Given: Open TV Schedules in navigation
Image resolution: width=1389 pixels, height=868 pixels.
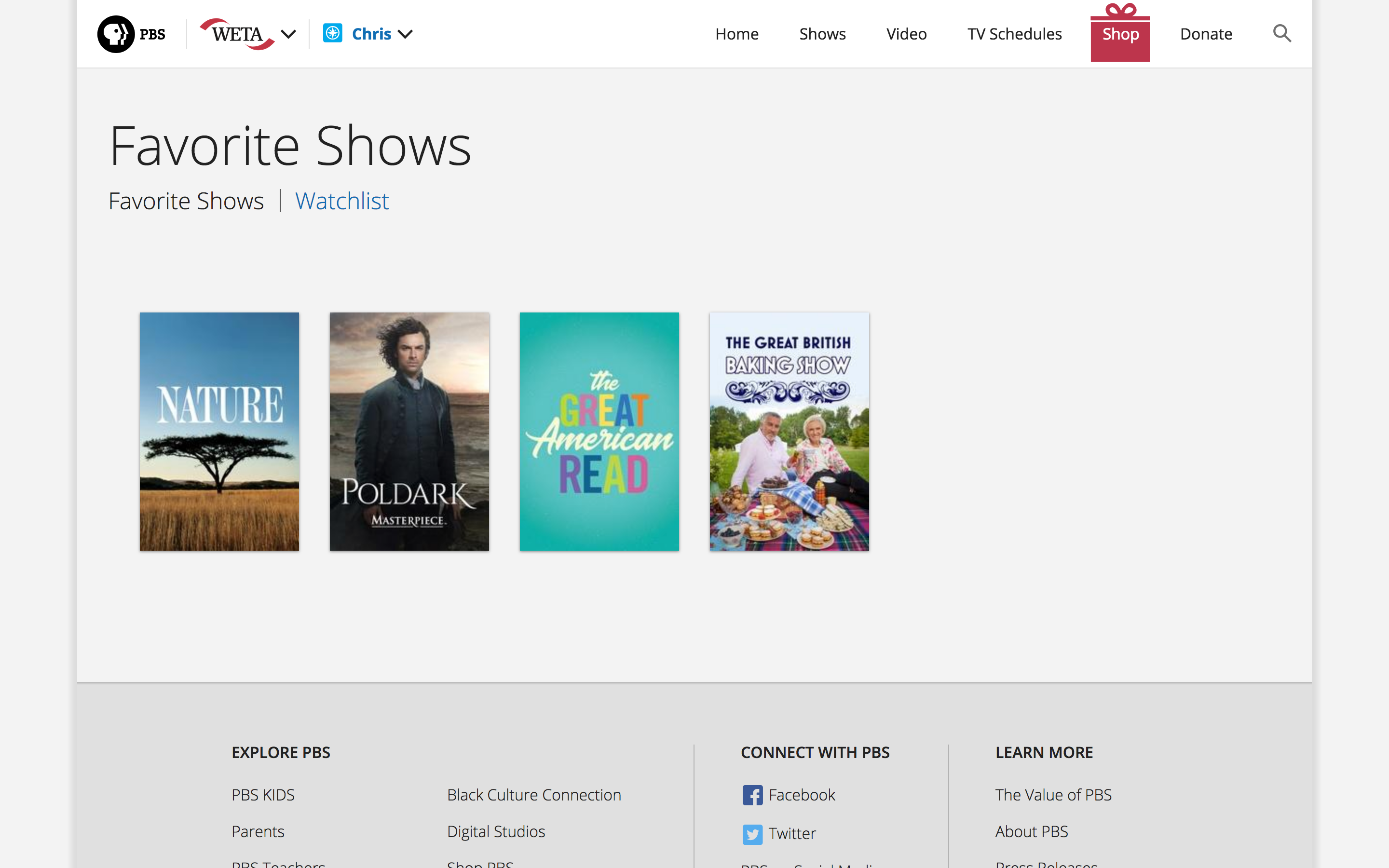Looking at the screenshot, I should pyautogui.click(x=1014, y=34).
